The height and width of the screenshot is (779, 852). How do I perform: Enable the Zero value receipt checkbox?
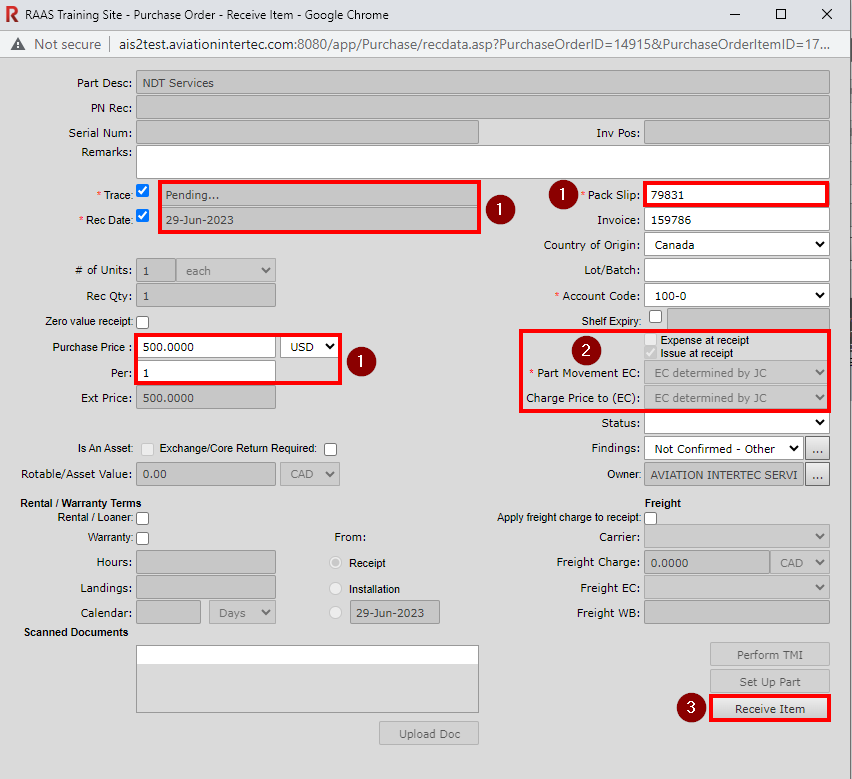point(142,322)
